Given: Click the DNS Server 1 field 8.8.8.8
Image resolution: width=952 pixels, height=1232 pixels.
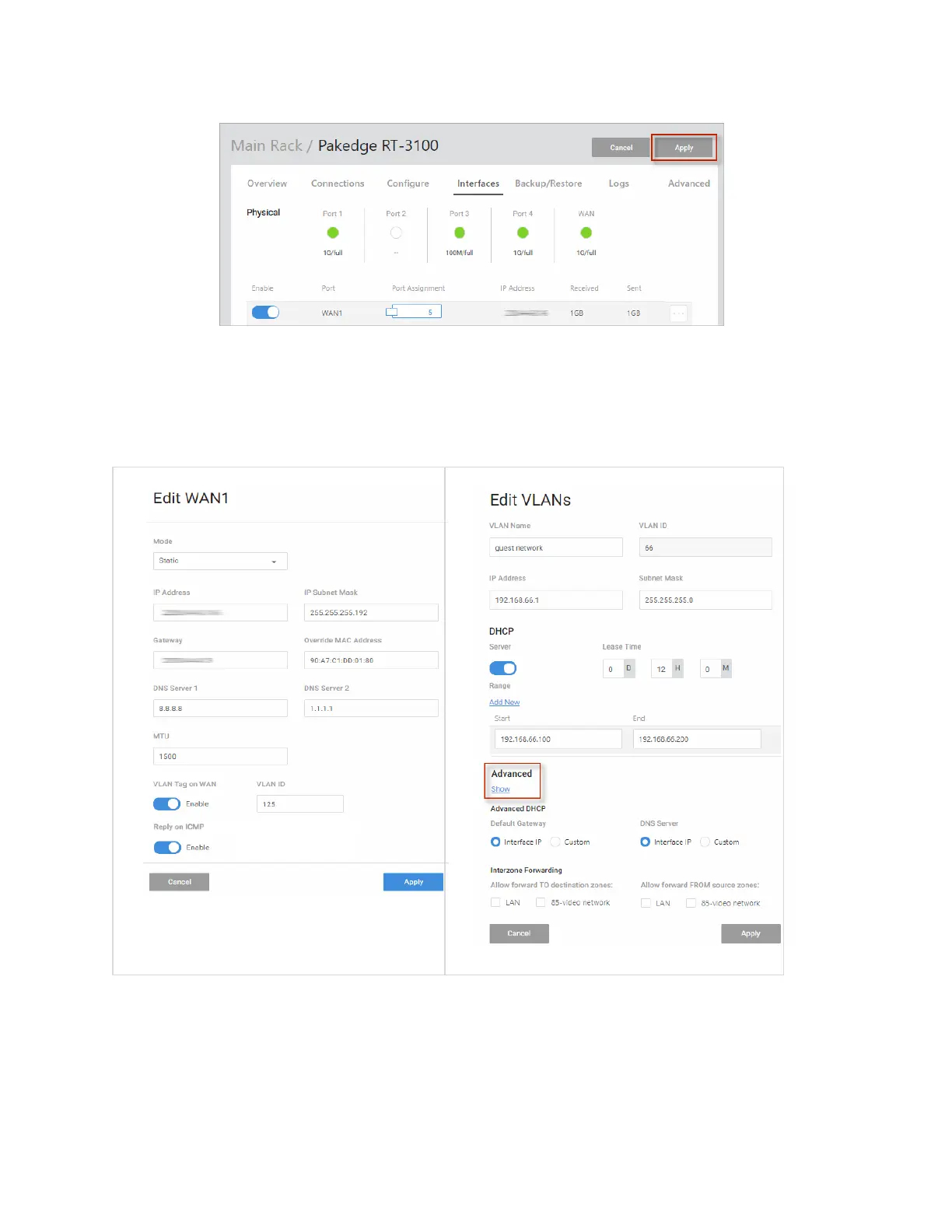Looking at the screenshot, I should [x=220, y=709].
